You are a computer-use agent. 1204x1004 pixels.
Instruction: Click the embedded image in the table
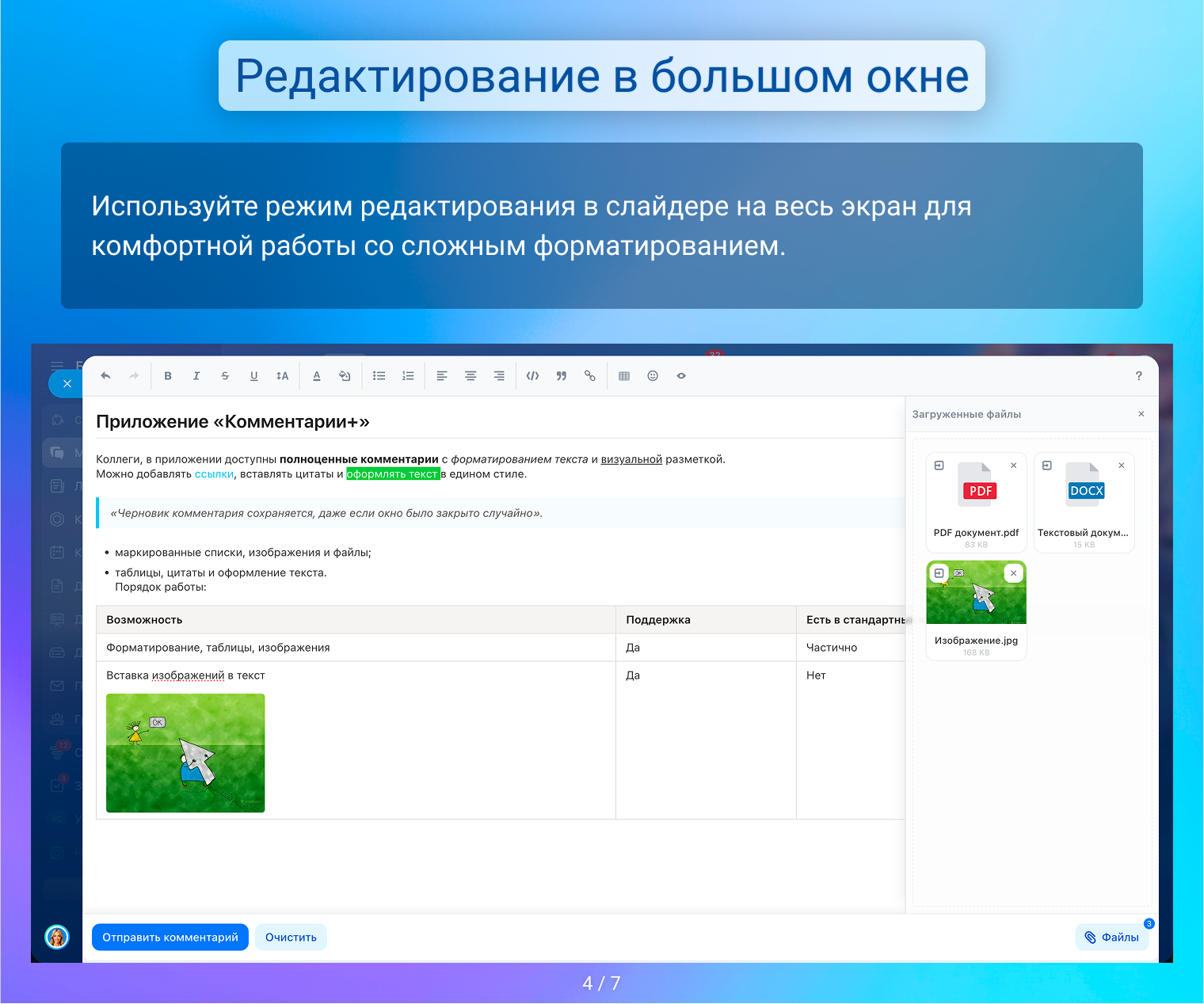click(x=185, y=753)
